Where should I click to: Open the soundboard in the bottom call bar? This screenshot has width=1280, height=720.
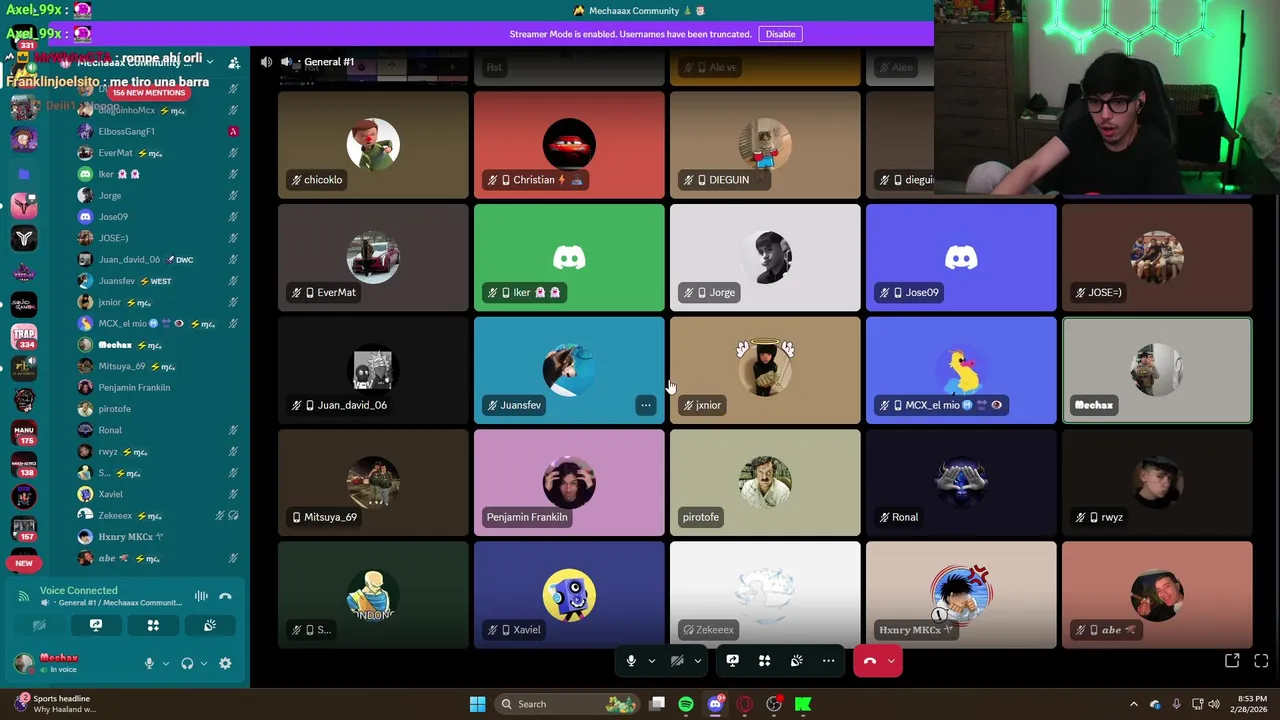coord(796,660)
